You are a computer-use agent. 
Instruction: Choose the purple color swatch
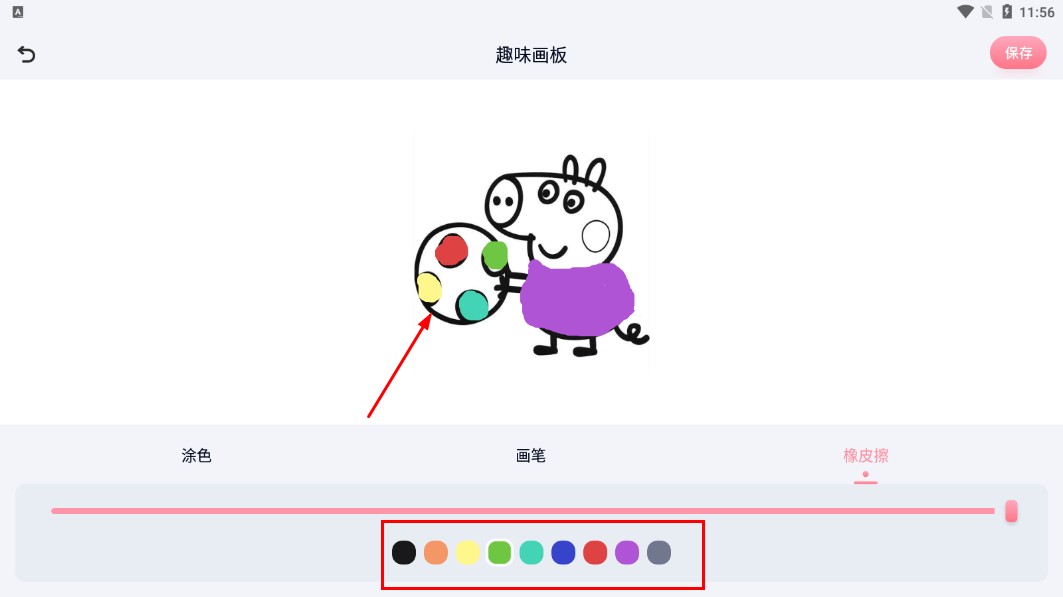coord(627,552)
